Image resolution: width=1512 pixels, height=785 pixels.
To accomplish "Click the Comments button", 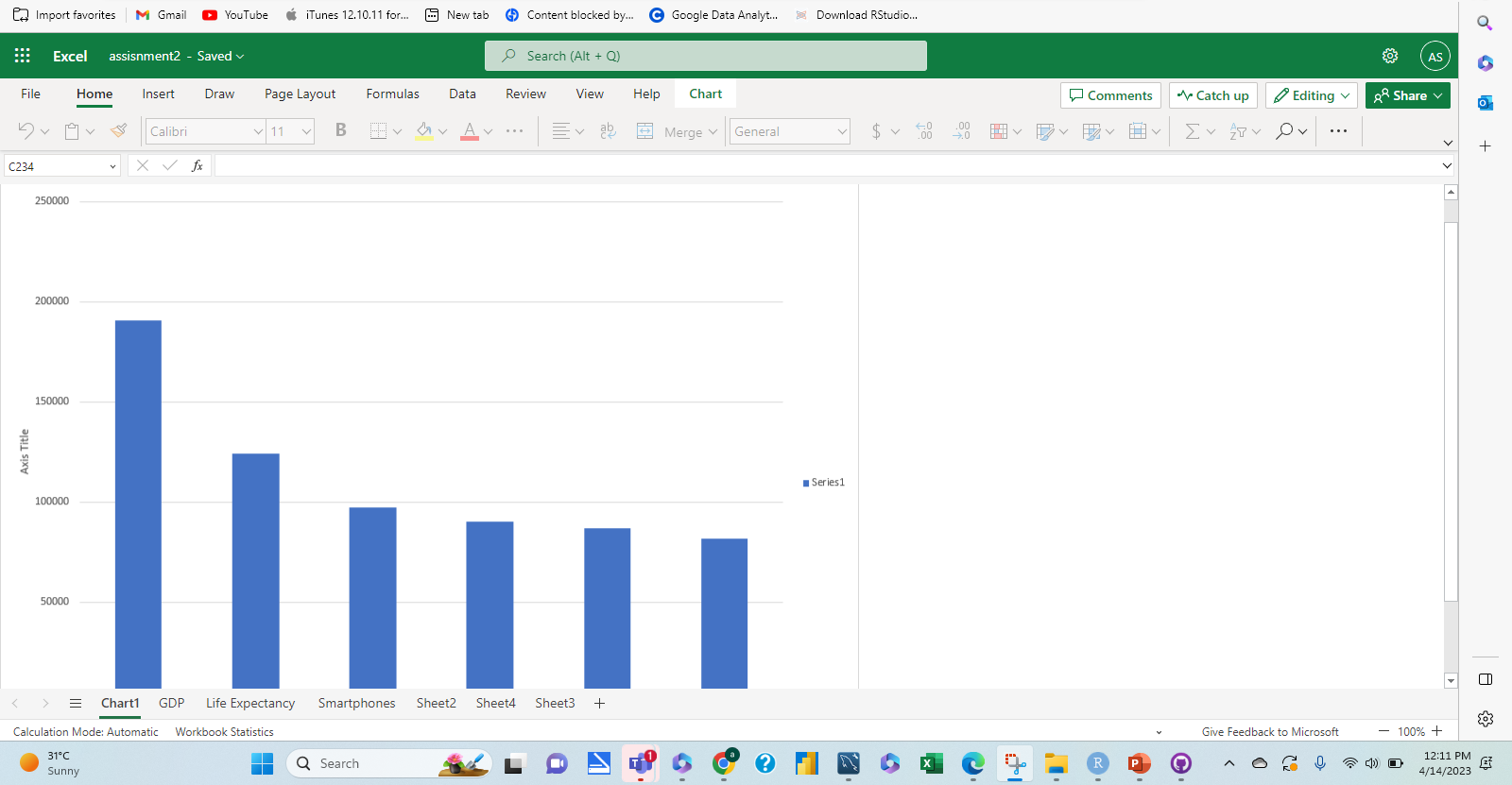I will 1110,95.
